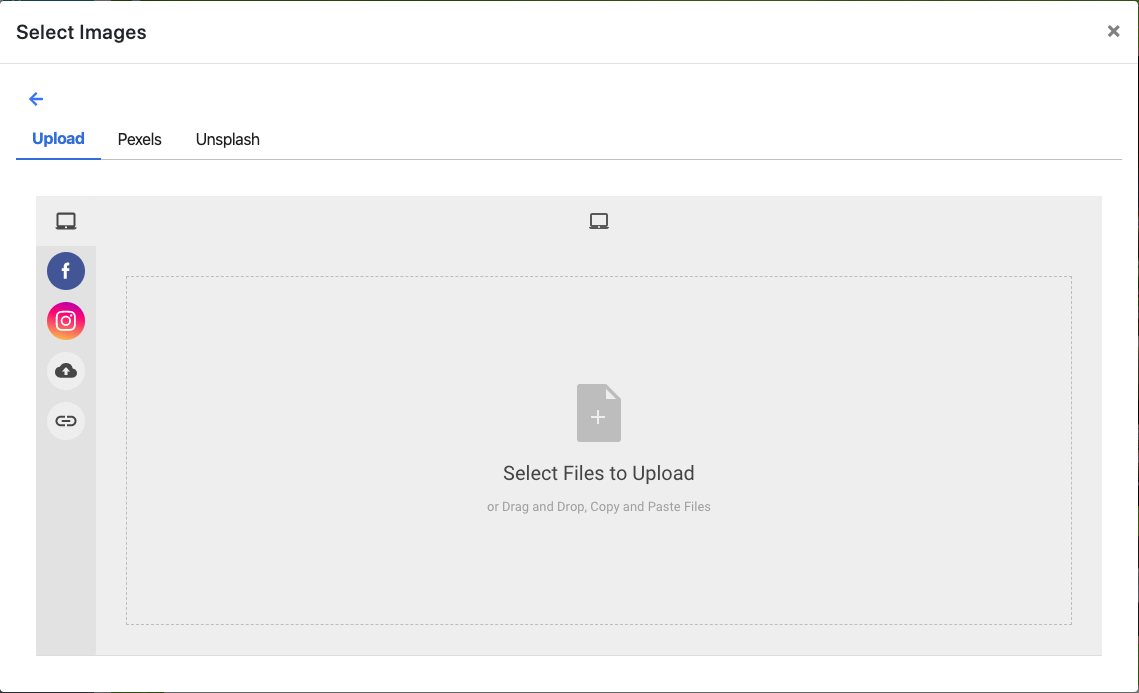Go to the Unsplash tab
Viewport: 1139px width, 693px height.
pos(228,139)
